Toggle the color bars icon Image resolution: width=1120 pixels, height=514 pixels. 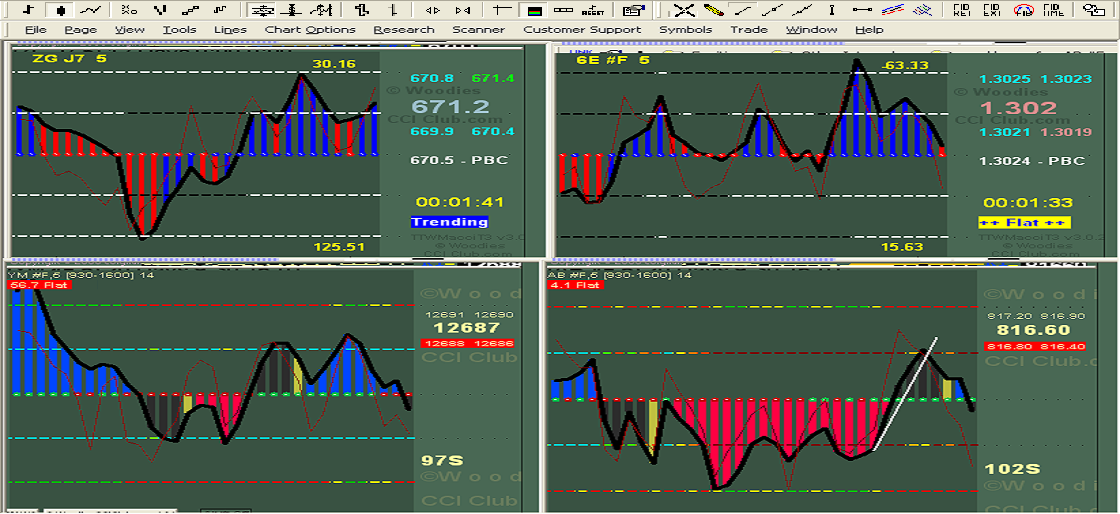click(x=533, y=10)
